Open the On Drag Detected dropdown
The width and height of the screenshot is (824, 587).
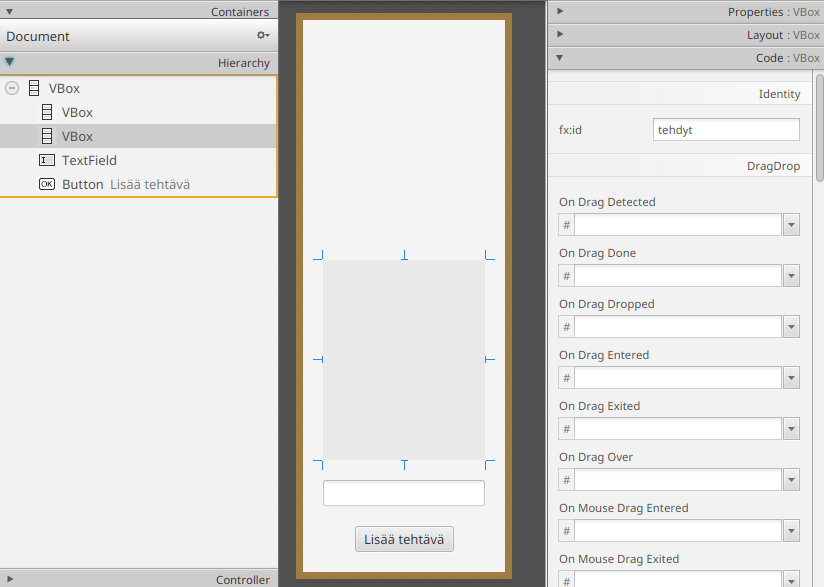click(791, 225)
